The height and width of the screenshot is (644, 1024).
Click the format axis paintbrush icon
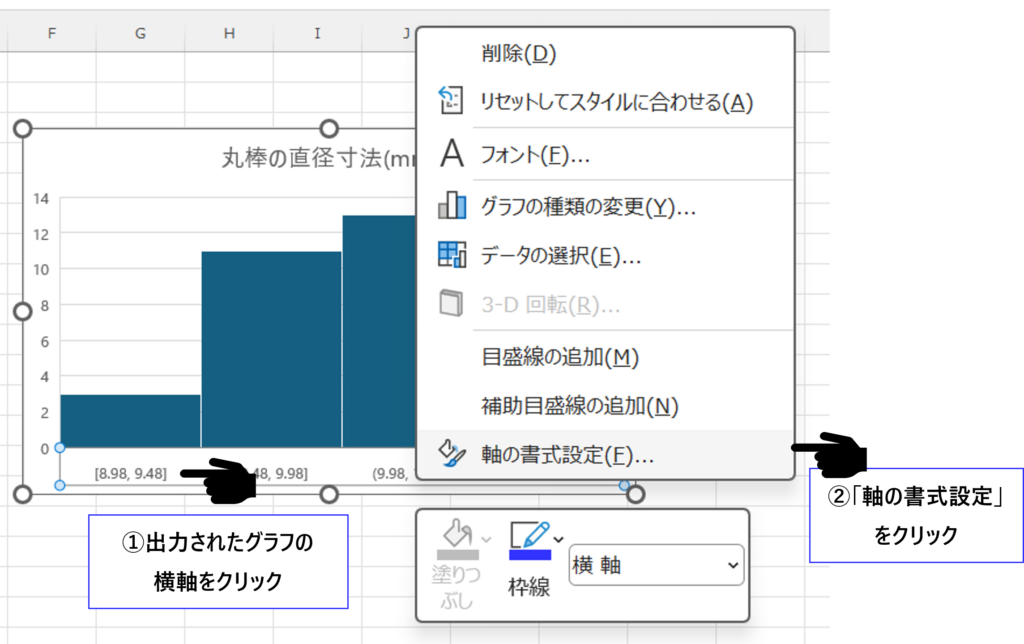tap(452, 454)
